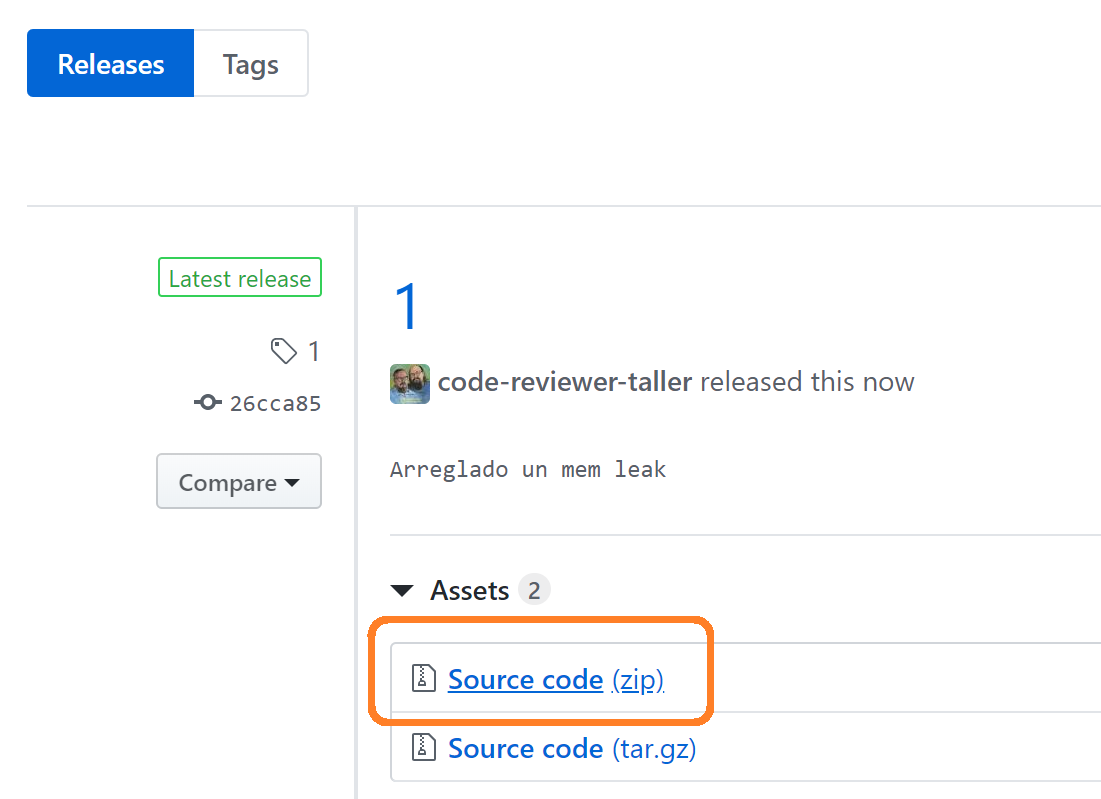Select the Releases tab
The width and height of the screenshot is (1101, 799).
(110, 63)
